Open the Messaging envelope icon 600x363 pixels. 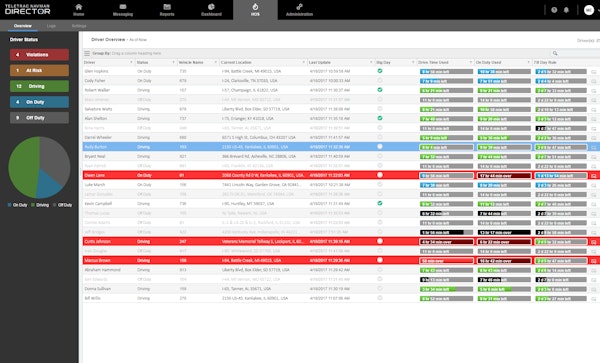[x=123, y=7]
